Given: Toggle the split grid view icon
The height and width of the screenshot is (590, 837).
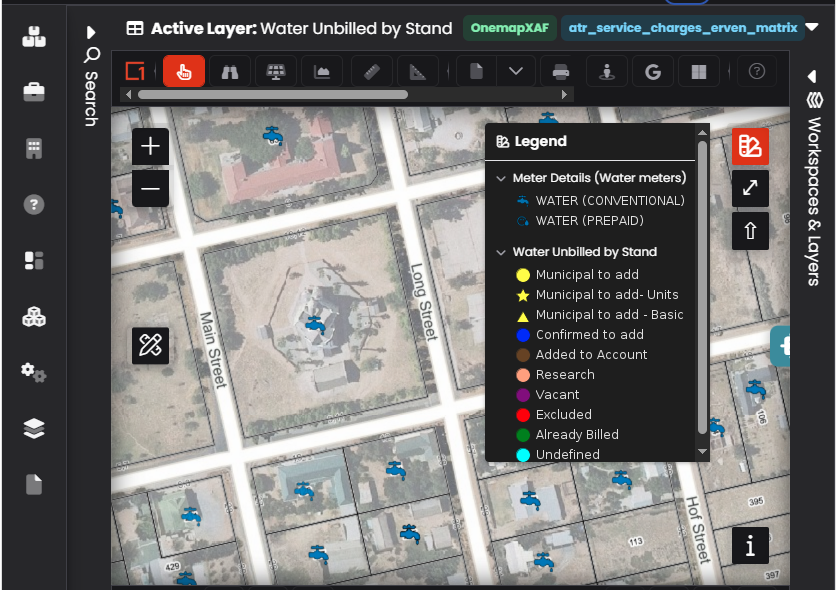Looking at the screenshot, I should pos(699,72).
